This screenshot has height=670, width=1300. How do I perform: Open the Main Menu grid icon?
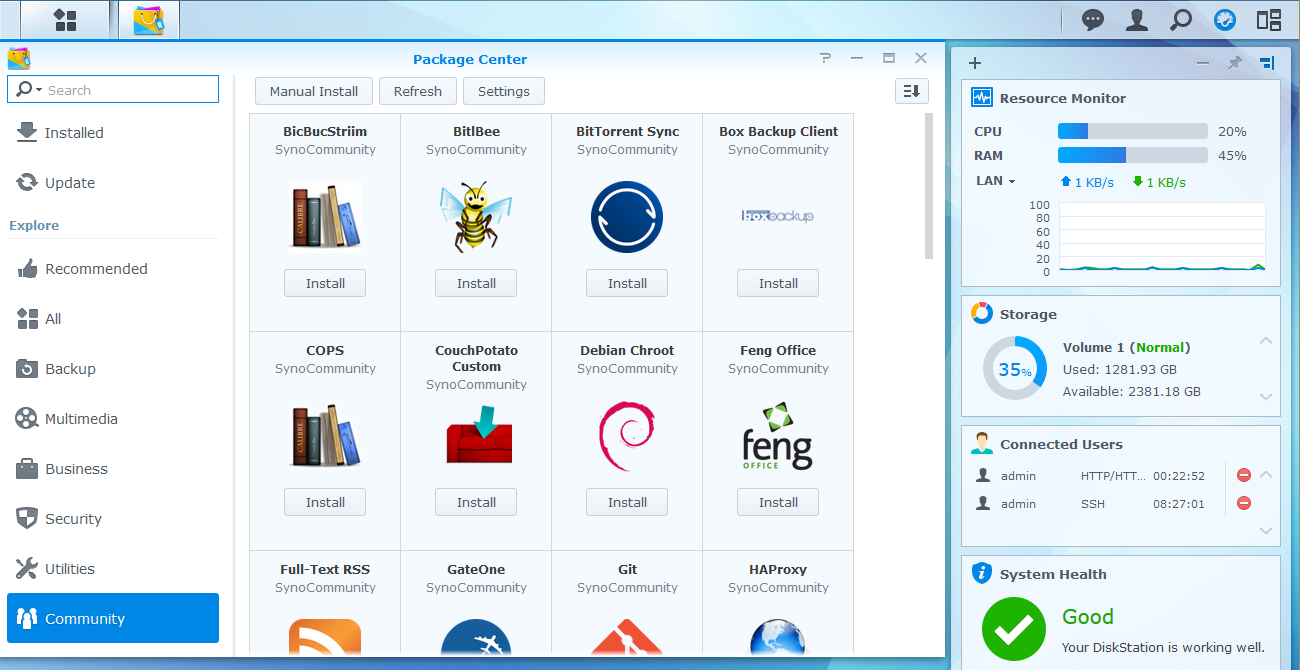[65, 20]
